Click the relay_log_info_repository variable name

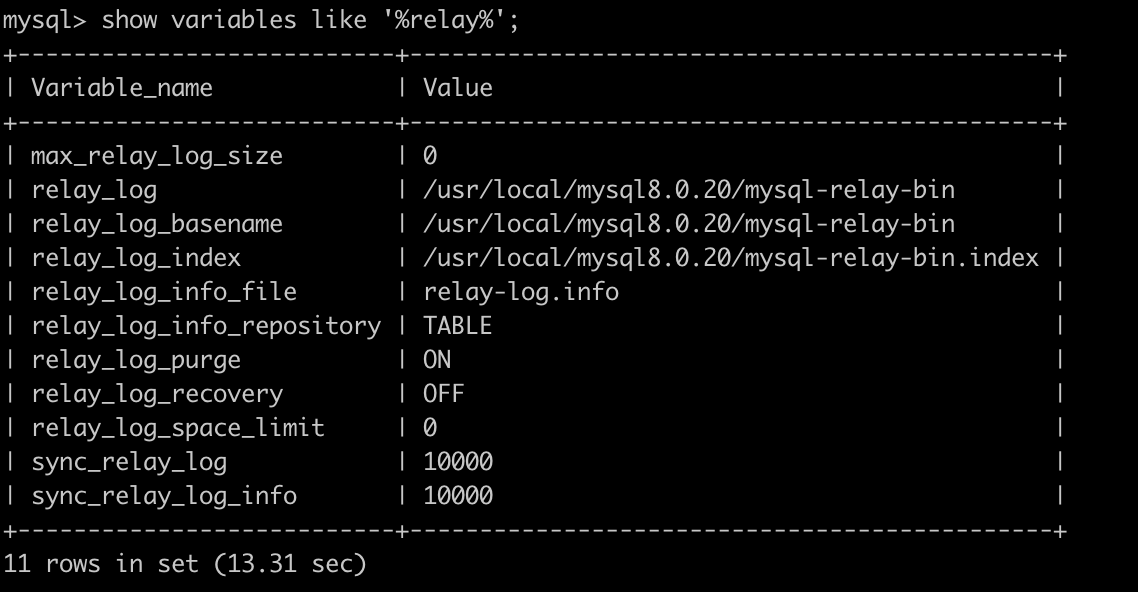[x=206, y=326]
